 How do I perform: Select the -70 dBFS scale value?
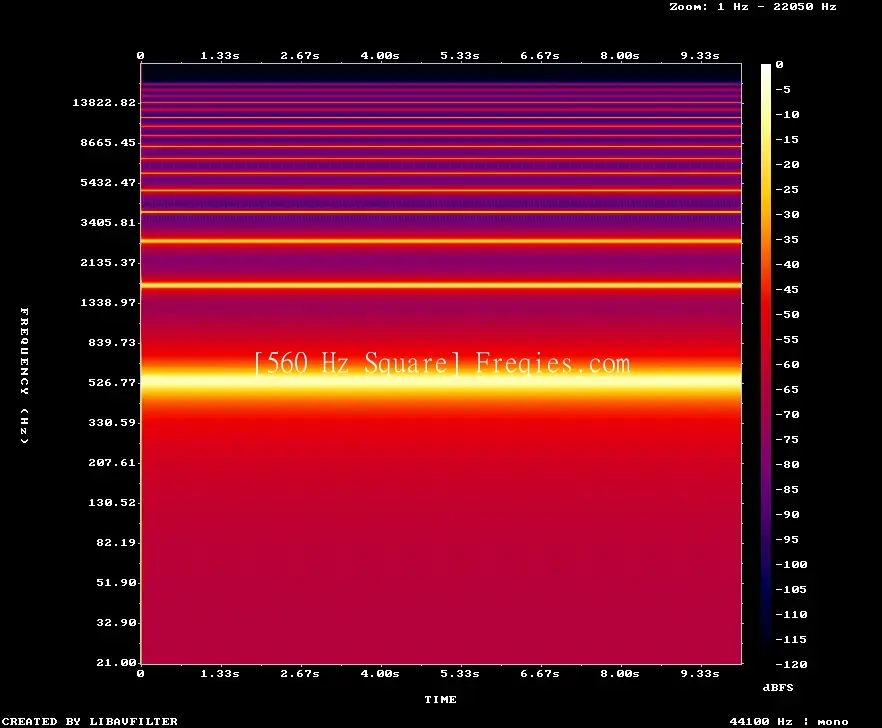[787, 415]
